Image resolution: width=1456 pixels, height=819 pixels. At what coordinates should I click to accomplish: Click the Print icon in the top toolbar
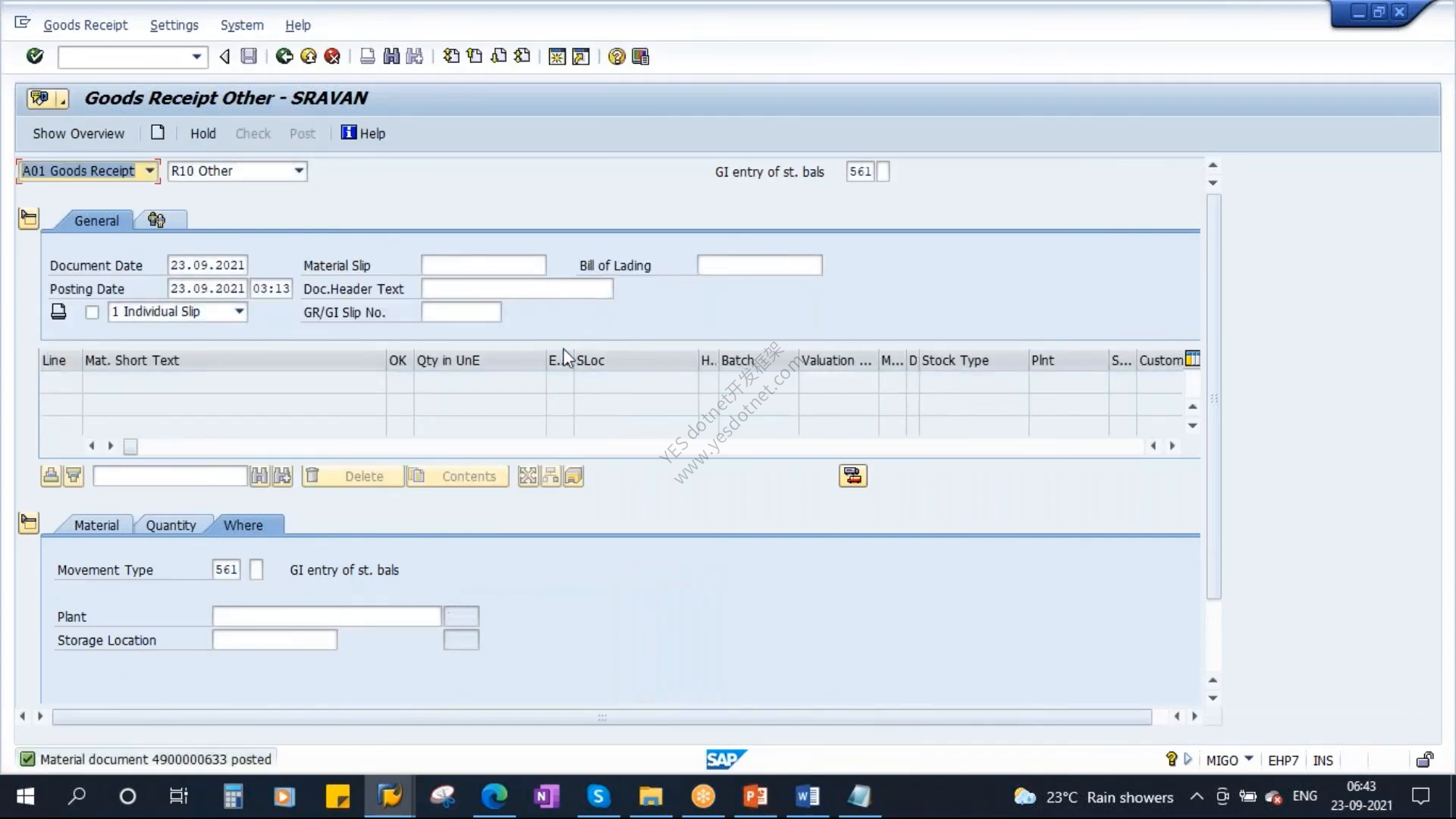pos(368,56)
